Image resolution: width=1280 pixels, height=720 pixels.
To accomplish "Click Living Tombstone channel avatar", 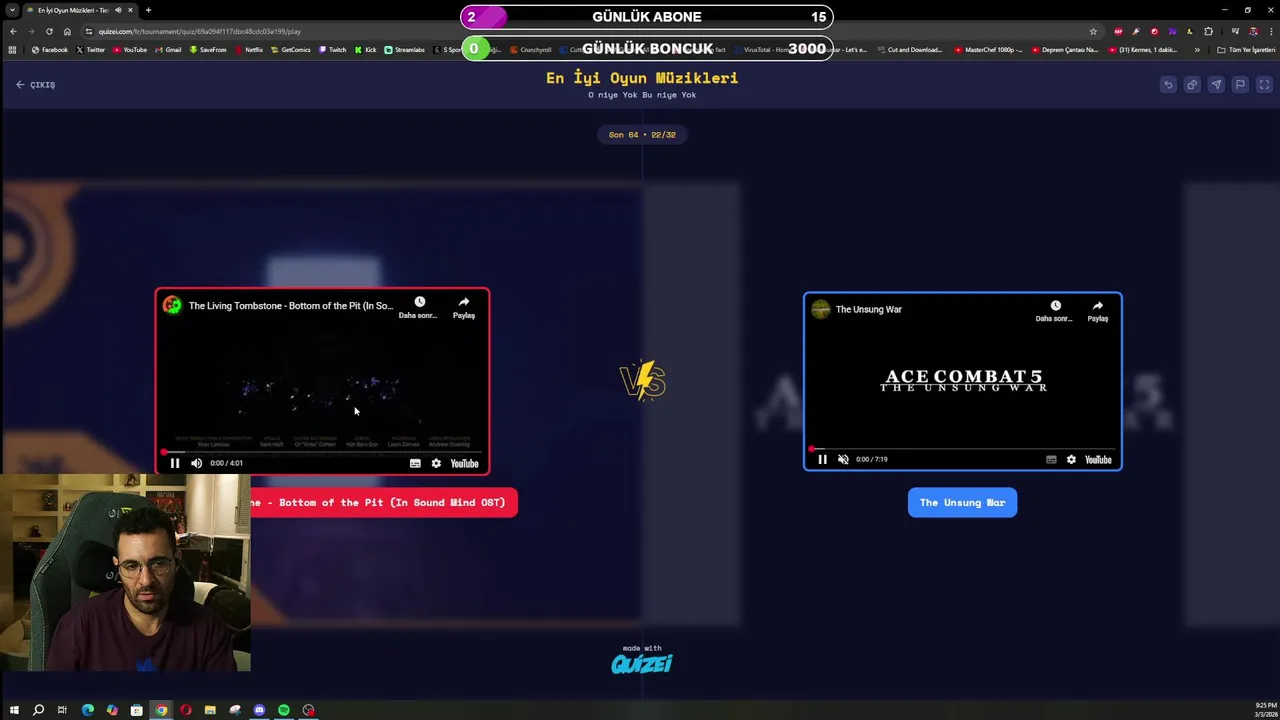I will pyautogui.click(x=173, y=306).
